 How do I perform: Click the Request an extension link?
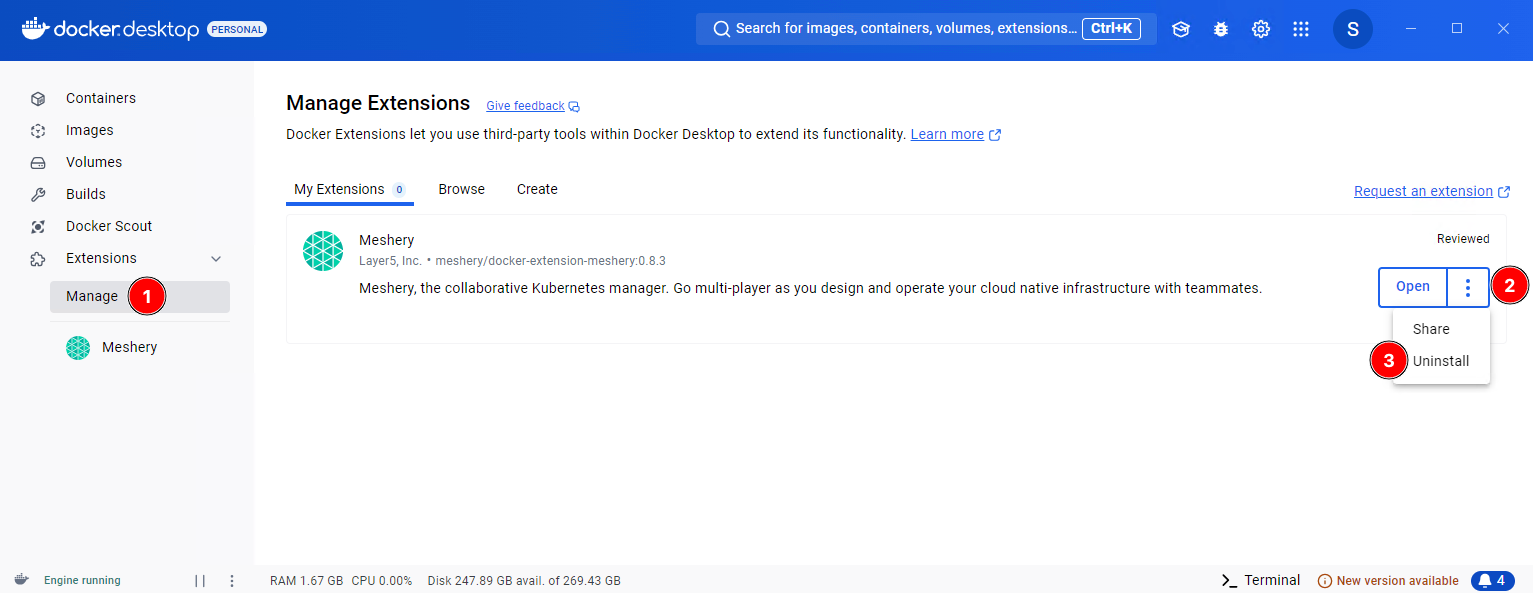tap(1424, 190)
